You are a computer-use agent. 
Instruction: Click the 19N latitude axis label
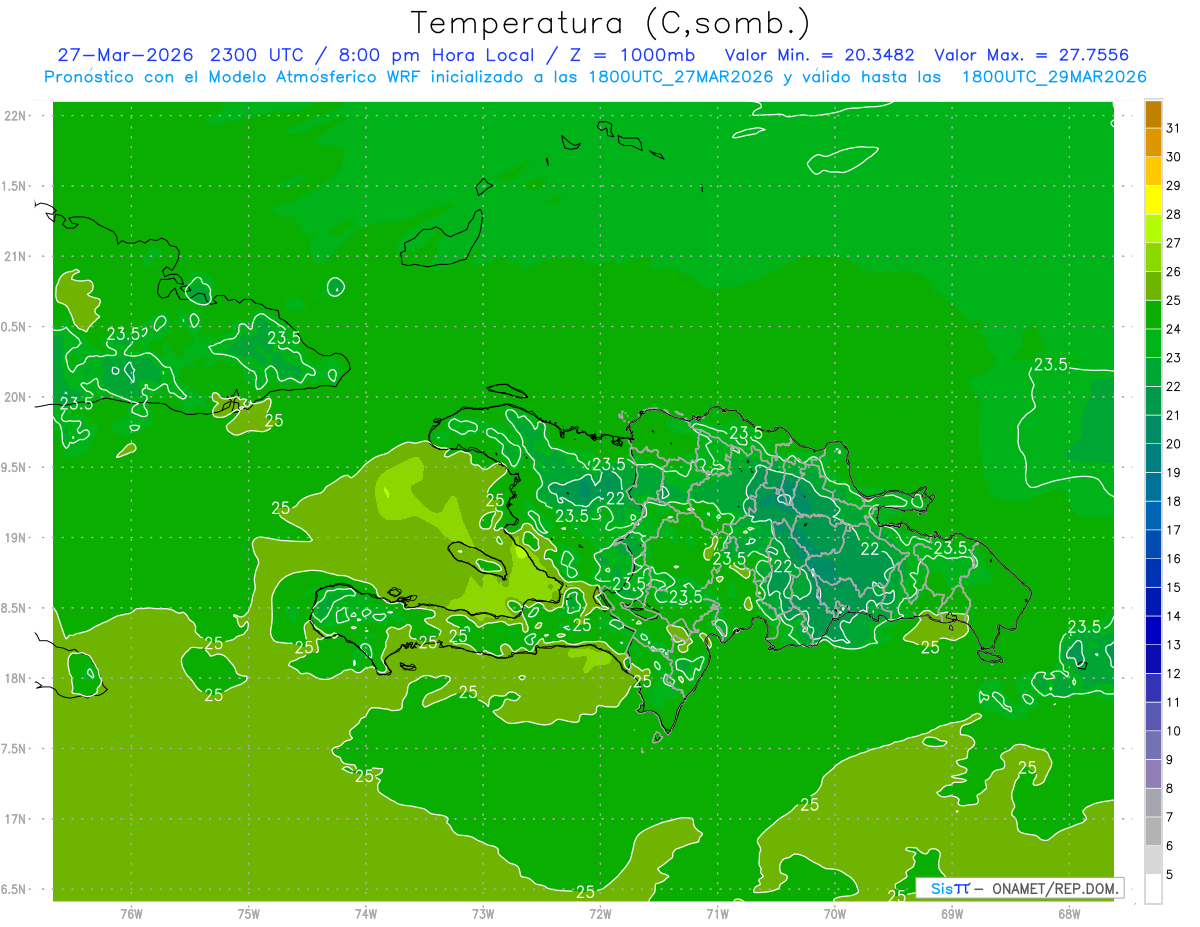(16, 538)
